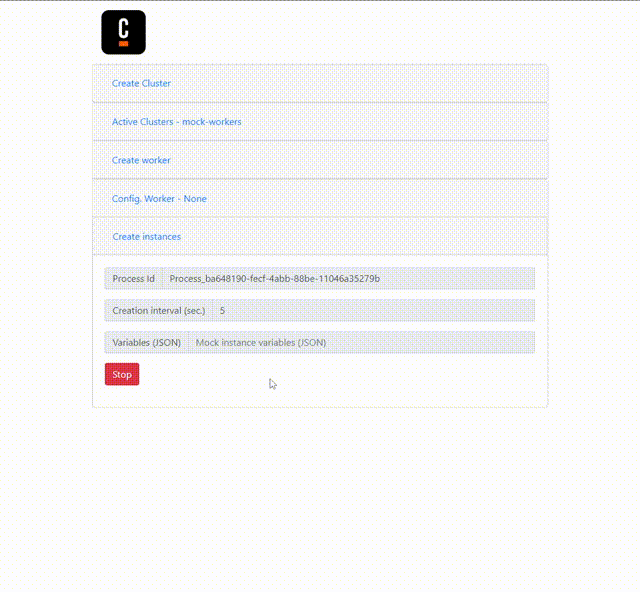Click the Mock instance variables JSON field
This screenshot has width=640, height=592.
pyautogui.click(x=361, y=342)
